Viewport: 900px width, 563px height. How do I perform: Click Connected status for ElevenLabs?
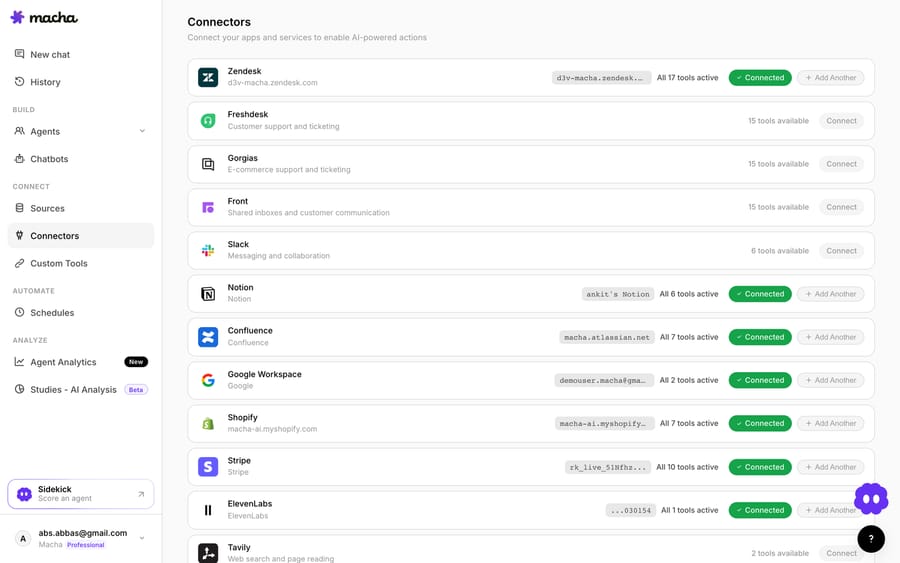pos(760,510)
